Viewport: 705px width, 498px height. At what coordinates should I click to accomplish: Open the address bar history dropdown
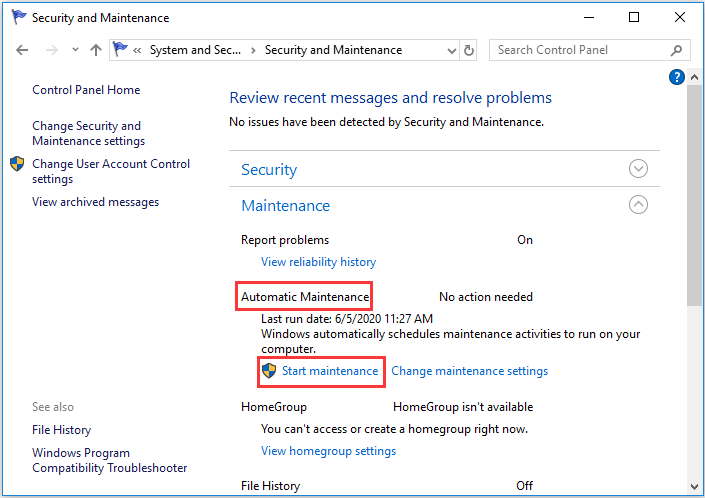click(452, 51)
